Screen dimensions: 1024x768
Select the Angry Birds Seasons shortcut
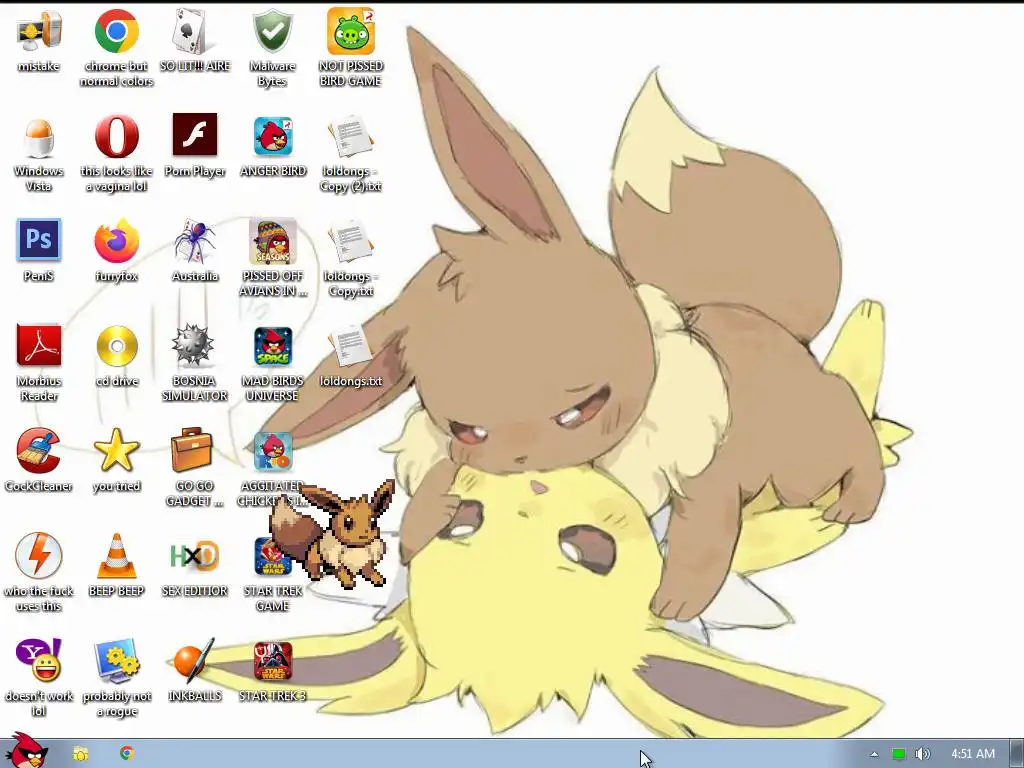(x=273, y=242)
